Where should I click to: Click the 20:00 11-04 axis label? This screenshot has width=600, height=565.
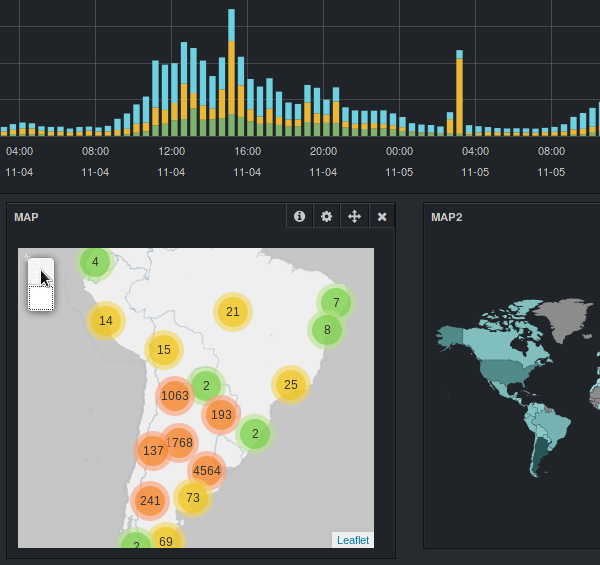323,161
